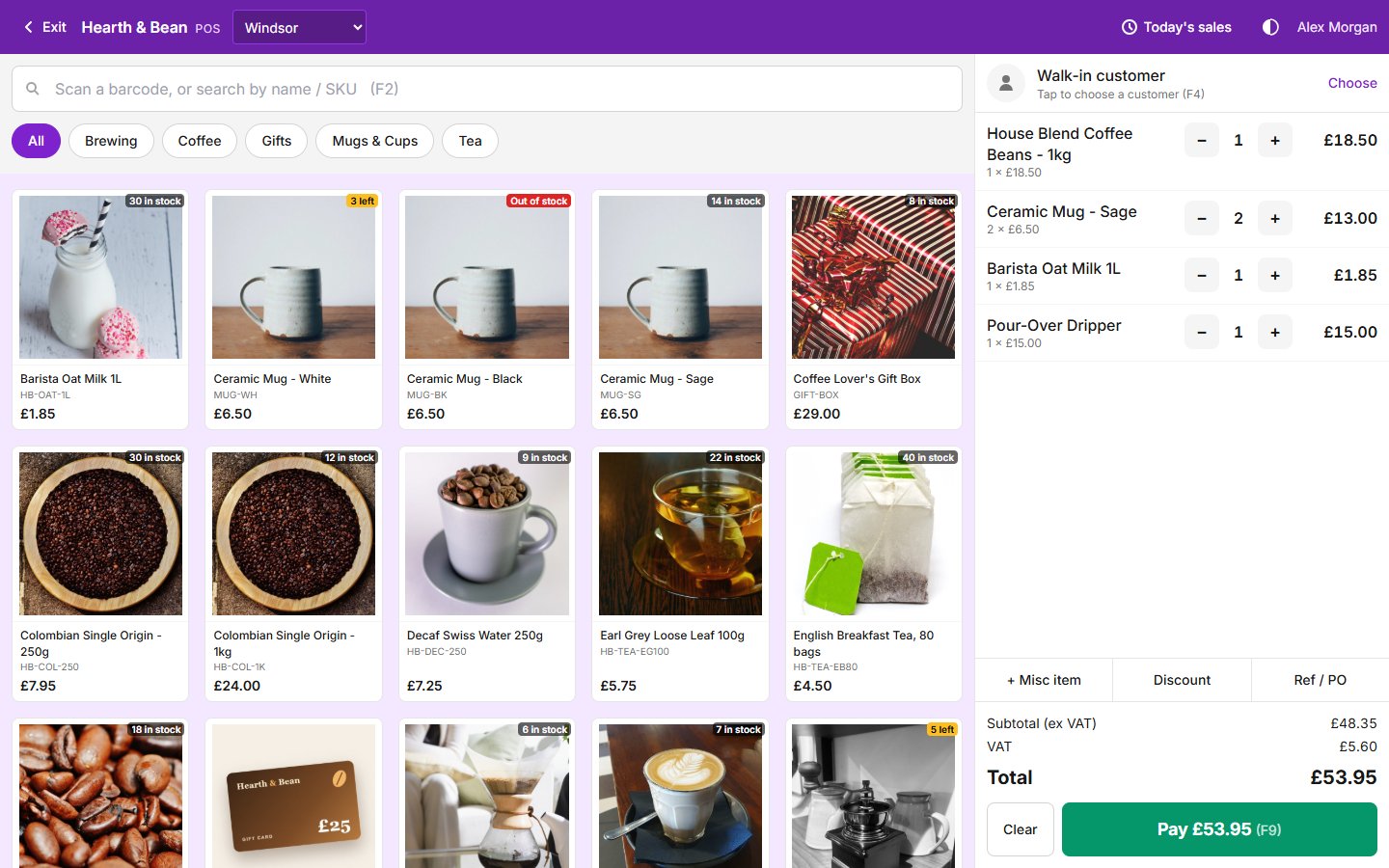
Task: Add a Misc item to the cart
Action: coord(1044,680)
